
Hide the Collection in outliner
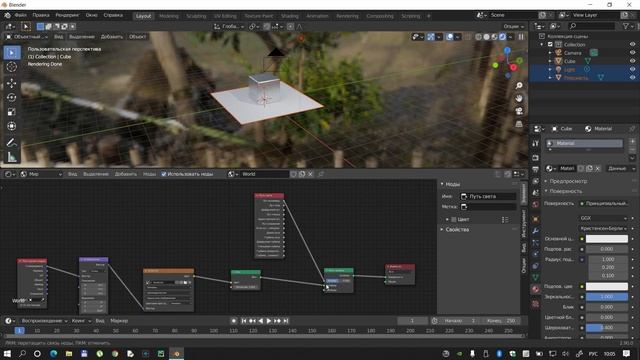click(x=632, y=44)
